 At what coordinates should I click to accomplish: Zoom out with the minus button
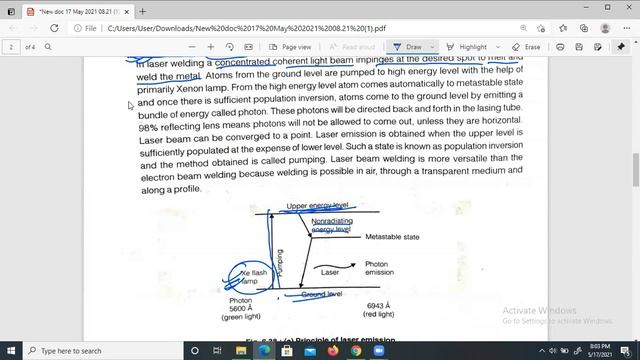tap(192, 47)
